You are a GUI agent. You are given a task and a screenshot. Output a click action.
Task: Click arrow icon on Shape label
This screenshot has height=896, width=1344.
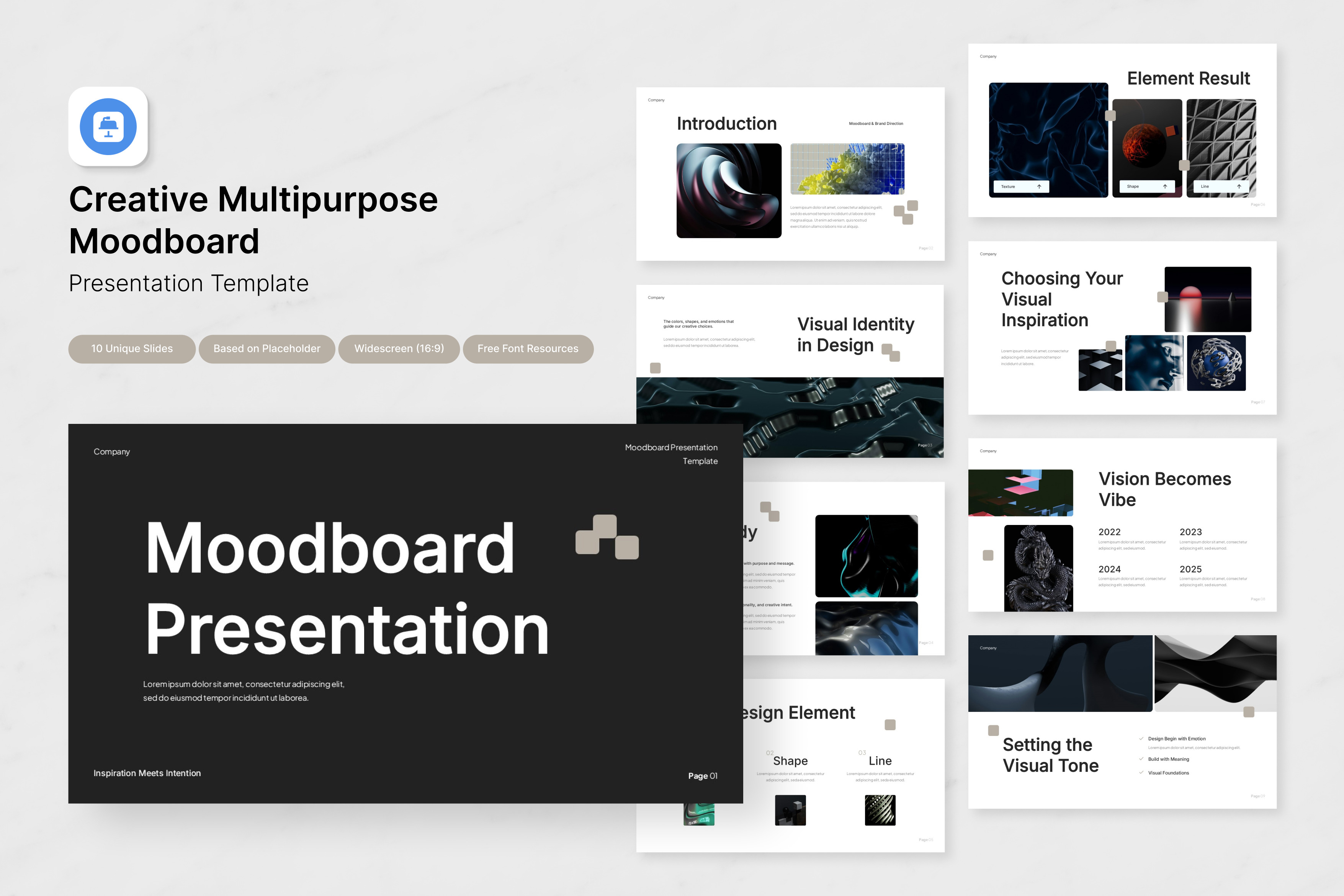[1164, 186]
